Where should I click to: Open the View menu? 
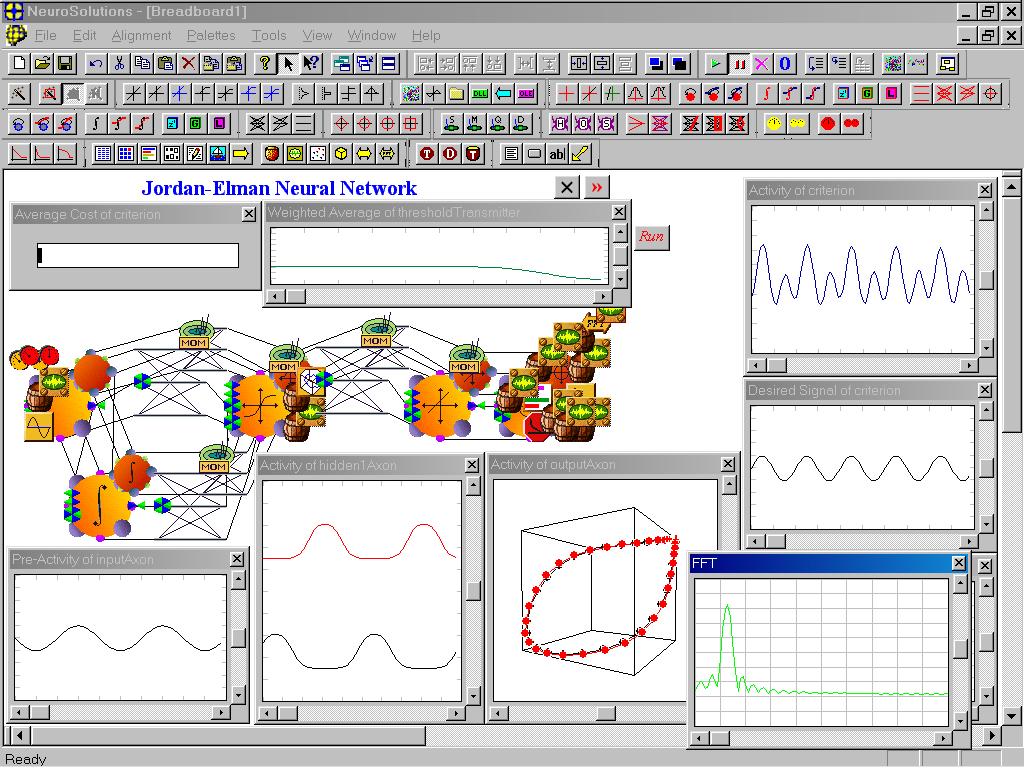tap(317, 35)
